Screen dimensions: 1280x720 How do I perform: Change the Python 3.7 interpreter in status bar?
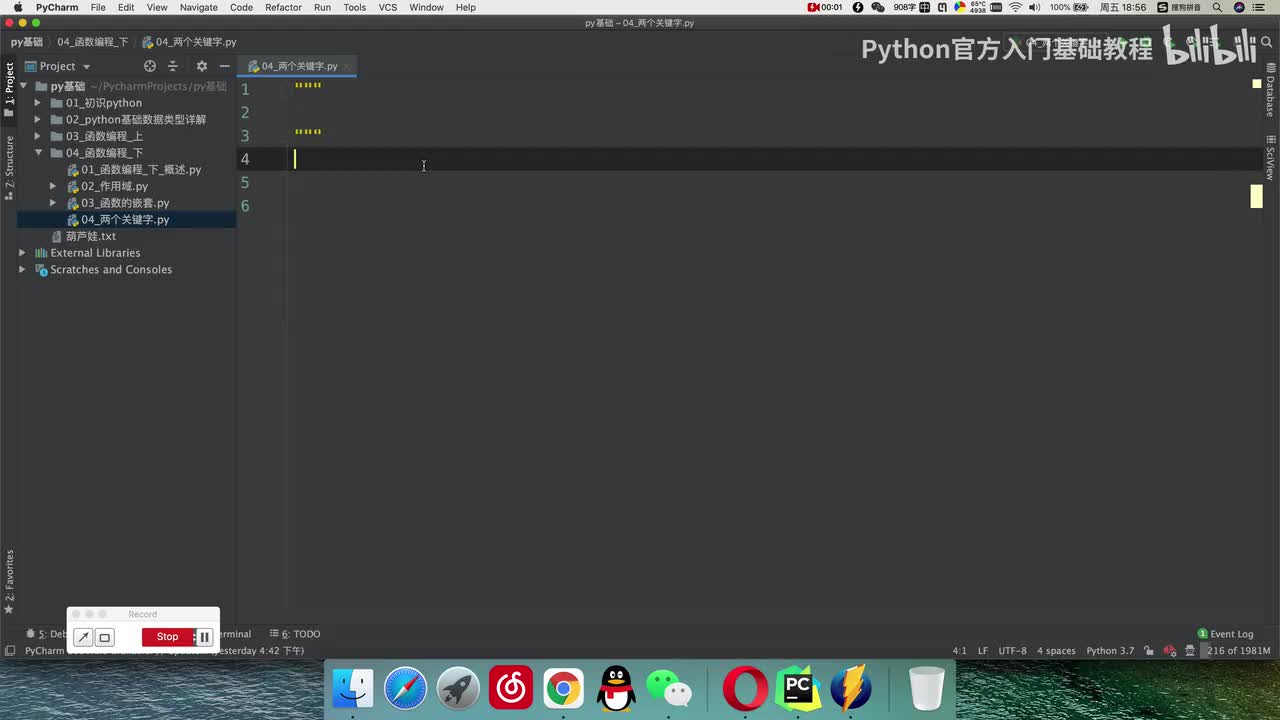coord(1110,651)
